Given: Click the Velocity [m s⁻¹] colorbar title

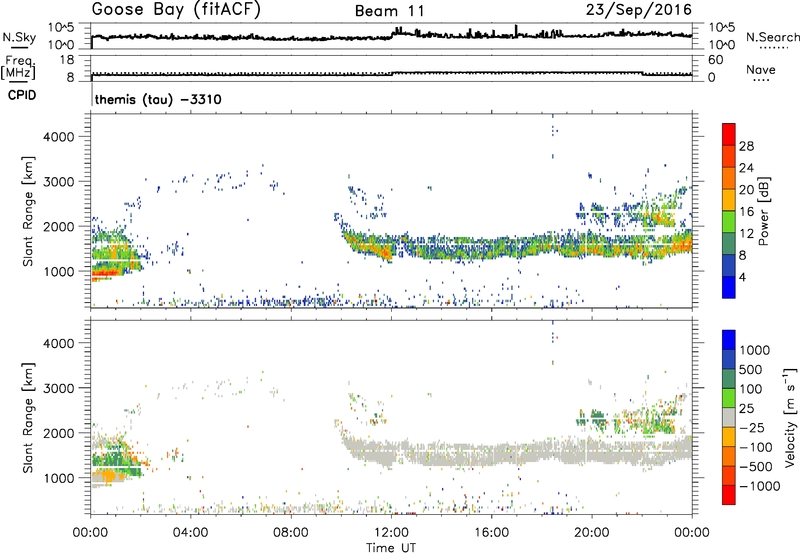Looking at the screenshot, I should click(790, 417).
